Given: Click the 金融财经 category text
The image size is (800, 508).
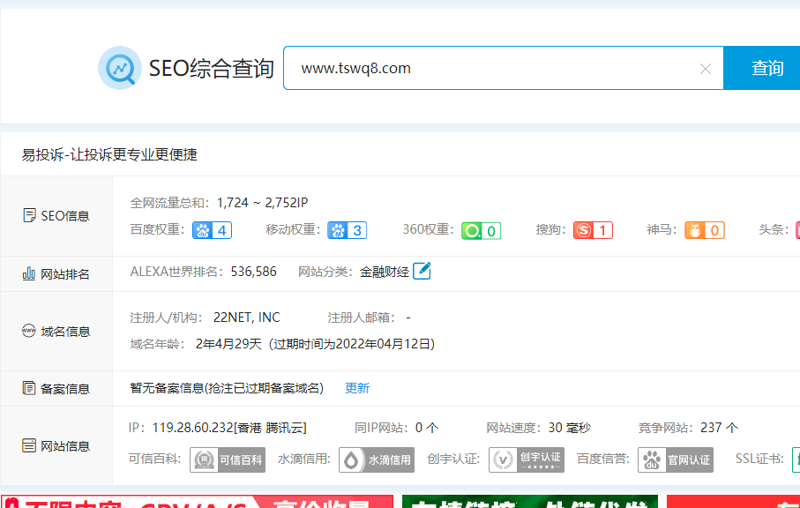Looking at the screenshot, I should [x=384, y=272].
